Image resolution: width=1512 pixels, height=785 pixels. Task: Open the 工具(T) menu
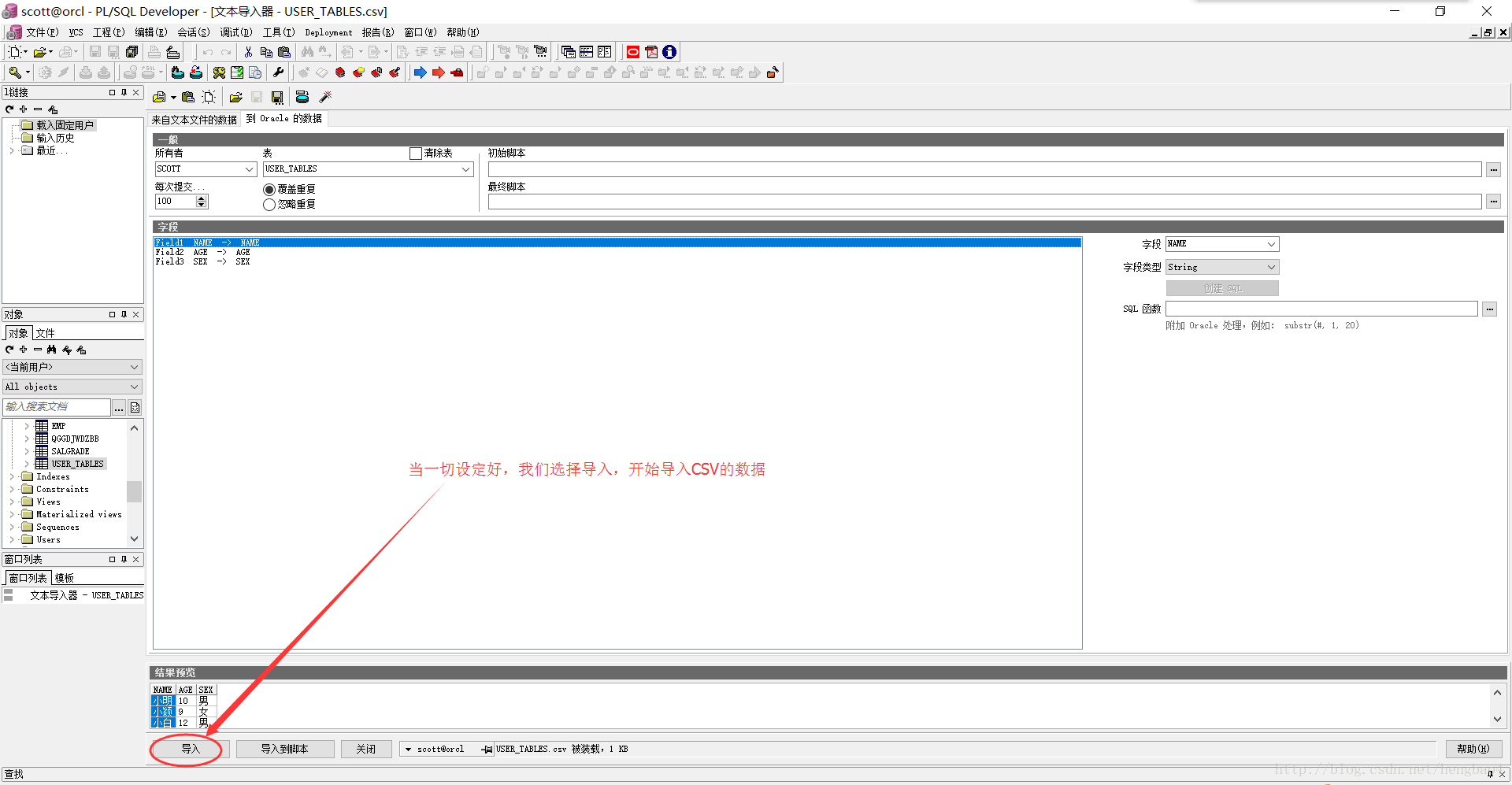pyautogui.click(x=279, y=32)
